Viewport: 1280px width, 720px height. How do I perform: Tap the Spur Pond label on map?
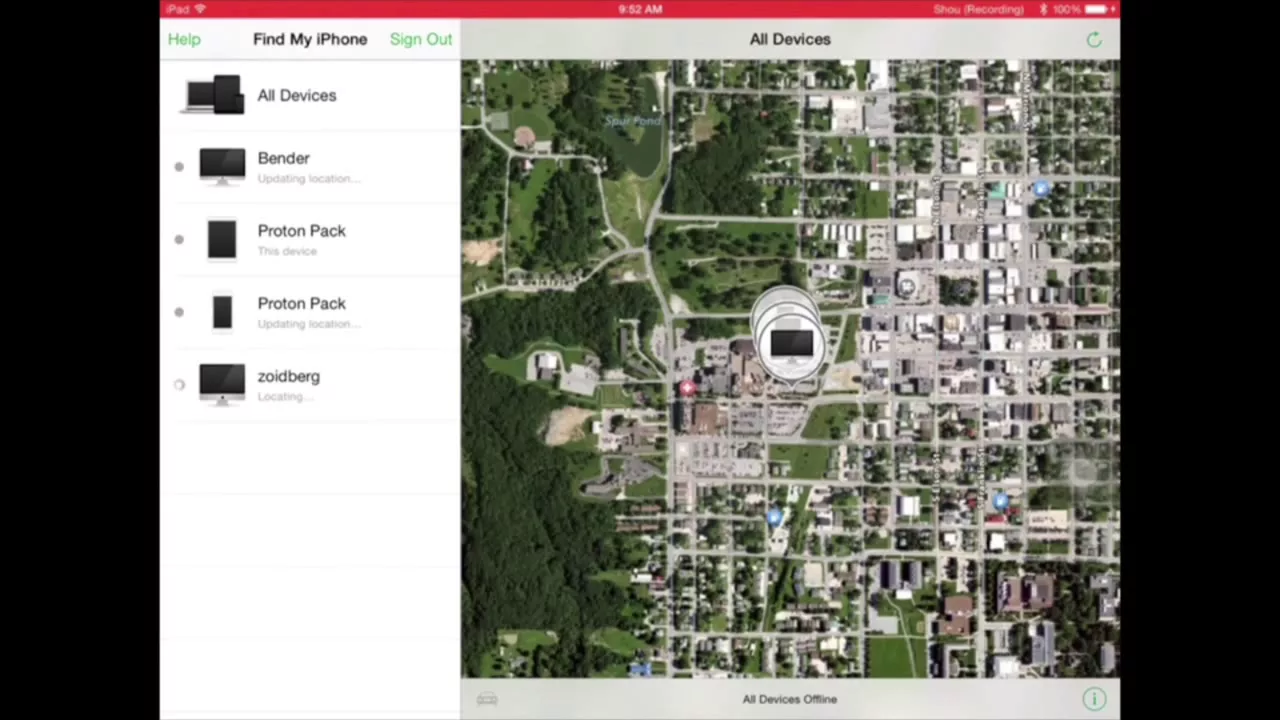click(x=633, y=121)
